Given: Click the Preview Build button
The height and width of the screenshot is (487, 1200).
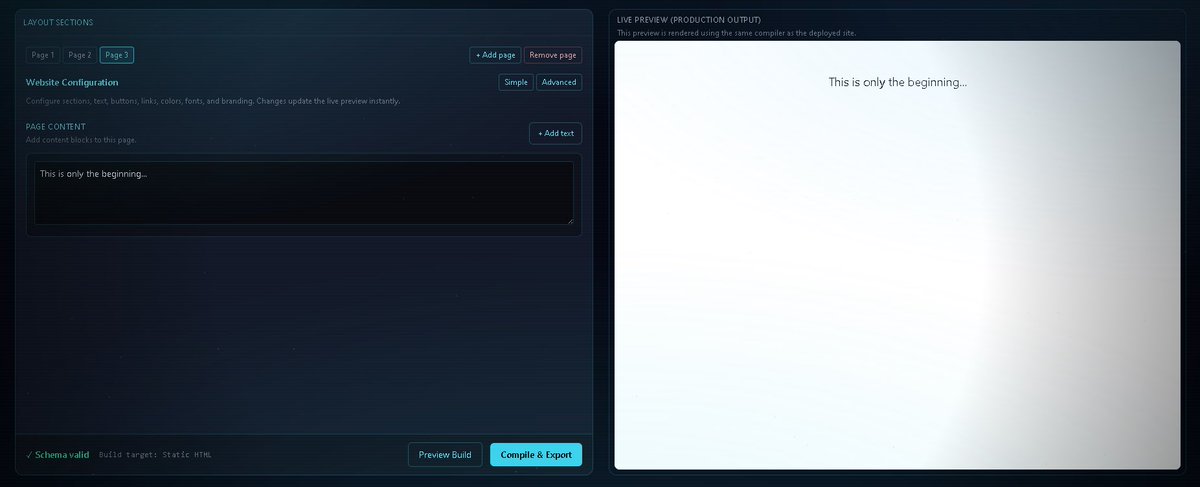Looking at the screenshot, I should point(445,455).
